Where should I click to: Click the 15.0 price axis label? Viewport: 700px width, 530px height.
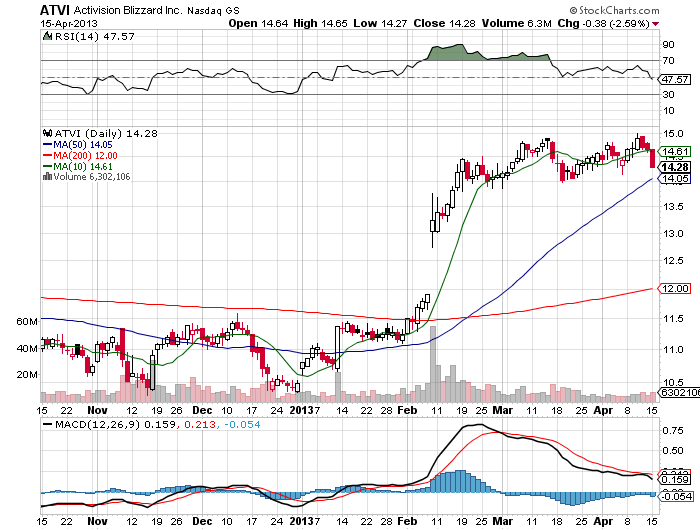coord(674,134)
